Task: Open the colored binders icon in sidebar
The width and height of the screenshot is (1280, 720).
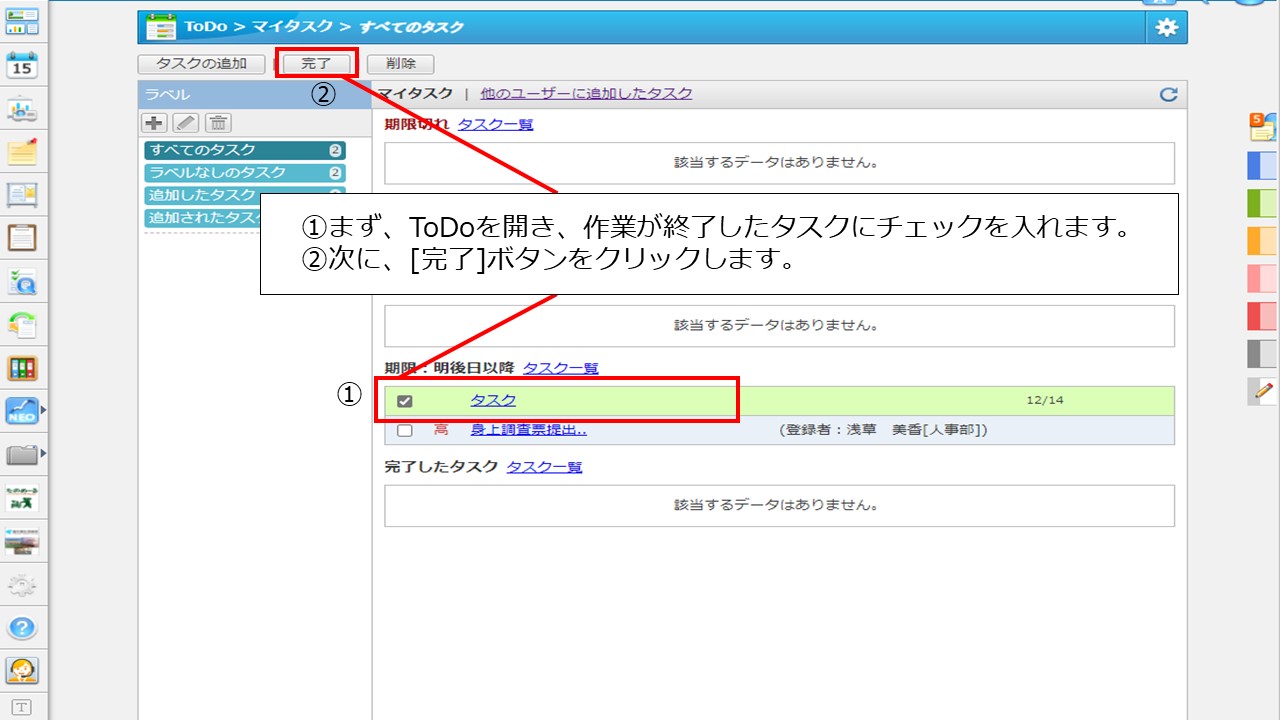Action: pyautogui.click(x=22, y=368)
